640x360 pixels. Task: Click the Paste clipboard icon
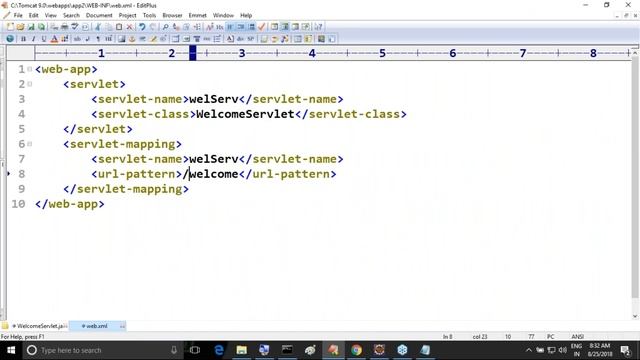(119, 27)
